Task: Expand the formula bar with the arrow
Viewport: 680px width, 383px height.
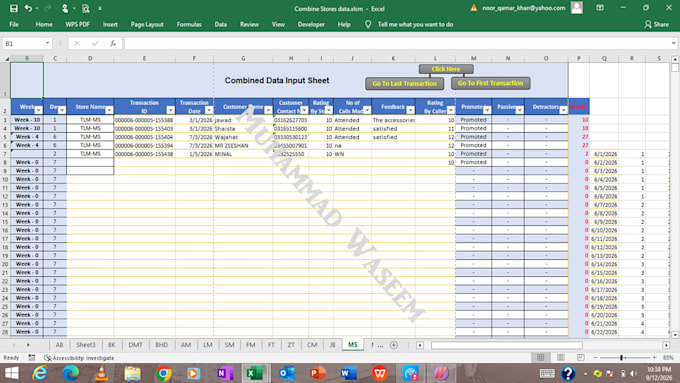Action: pos(673,43)
